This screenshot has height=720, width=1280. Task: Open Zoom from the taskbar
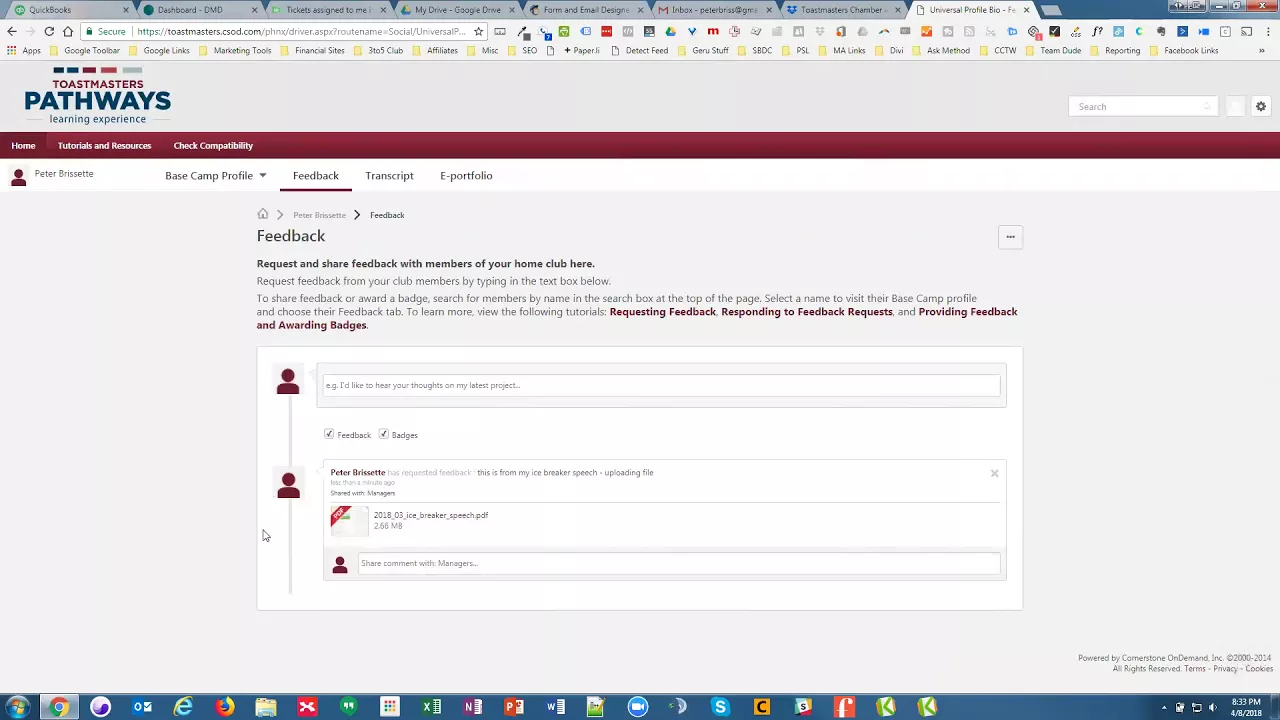tap(637, 707)
